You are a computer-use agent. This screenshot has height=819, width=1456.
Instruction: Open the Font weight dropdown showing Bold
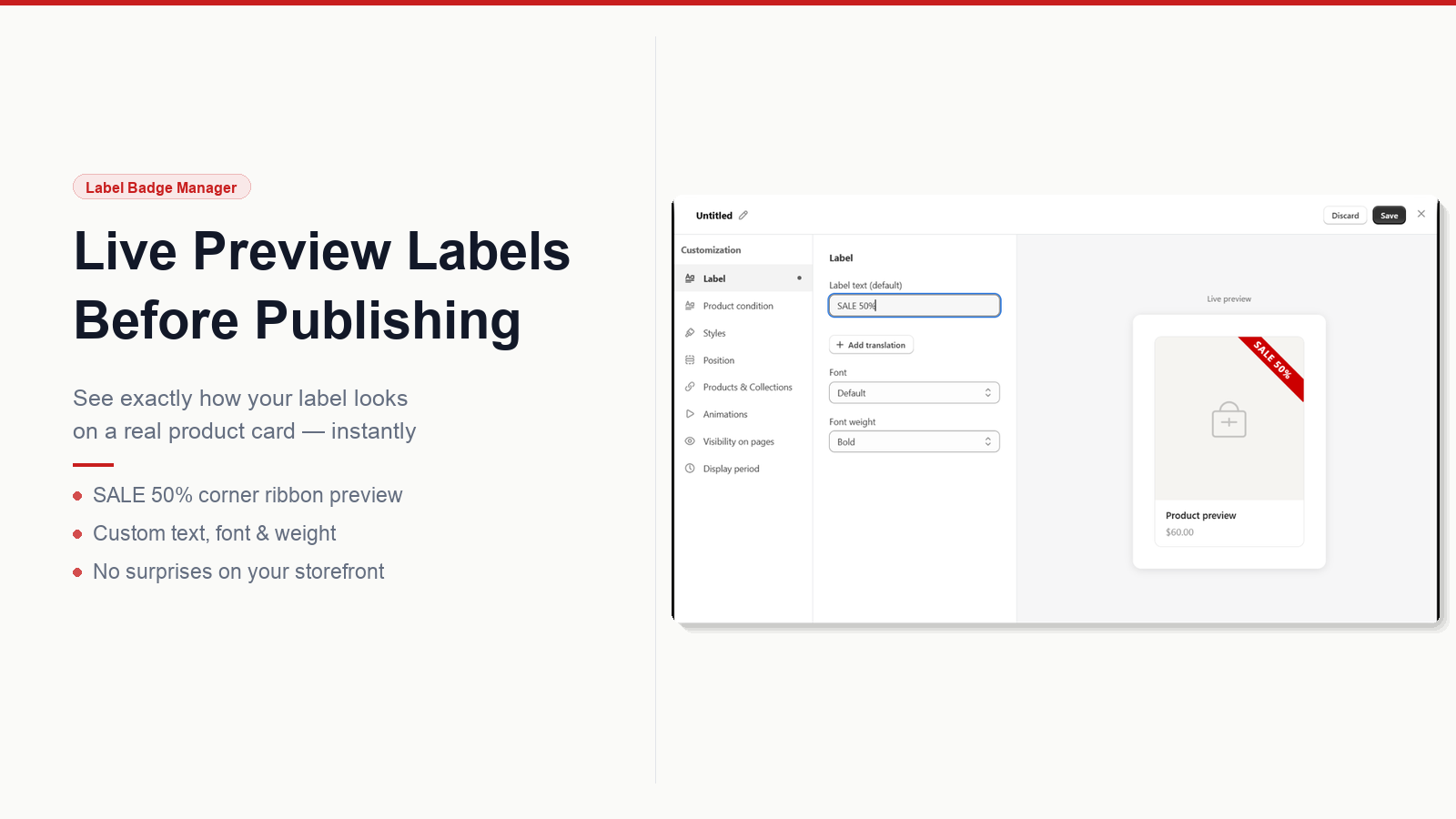[x=915, y=441]
